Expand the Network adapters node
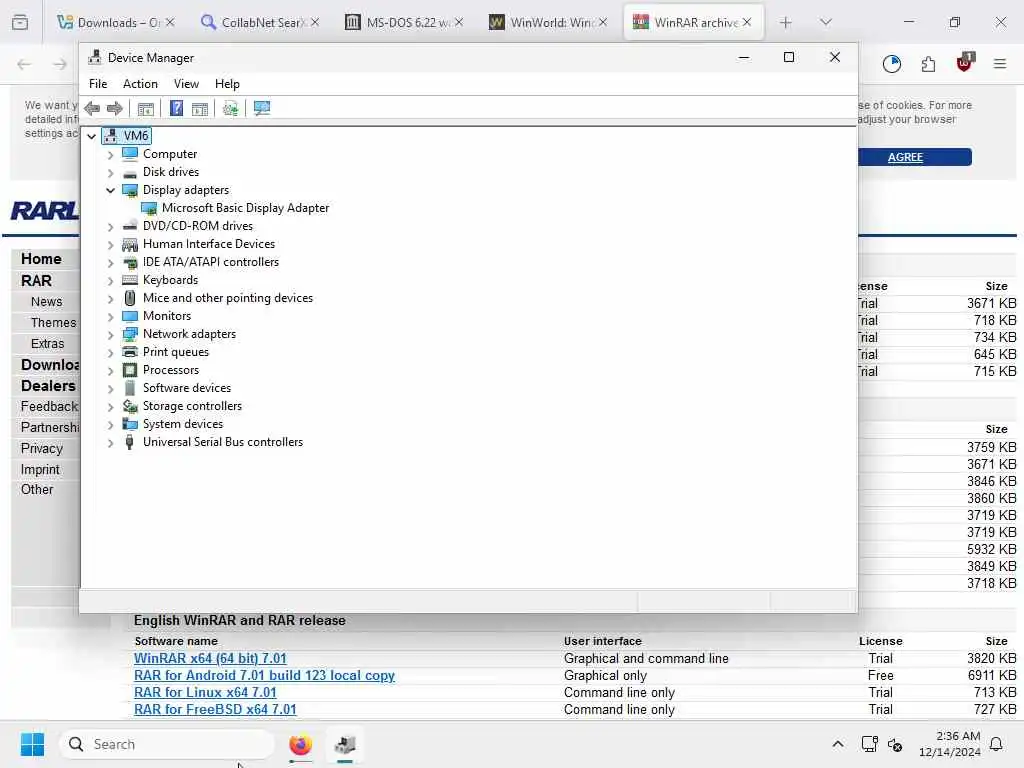 (x=110, y=334)
